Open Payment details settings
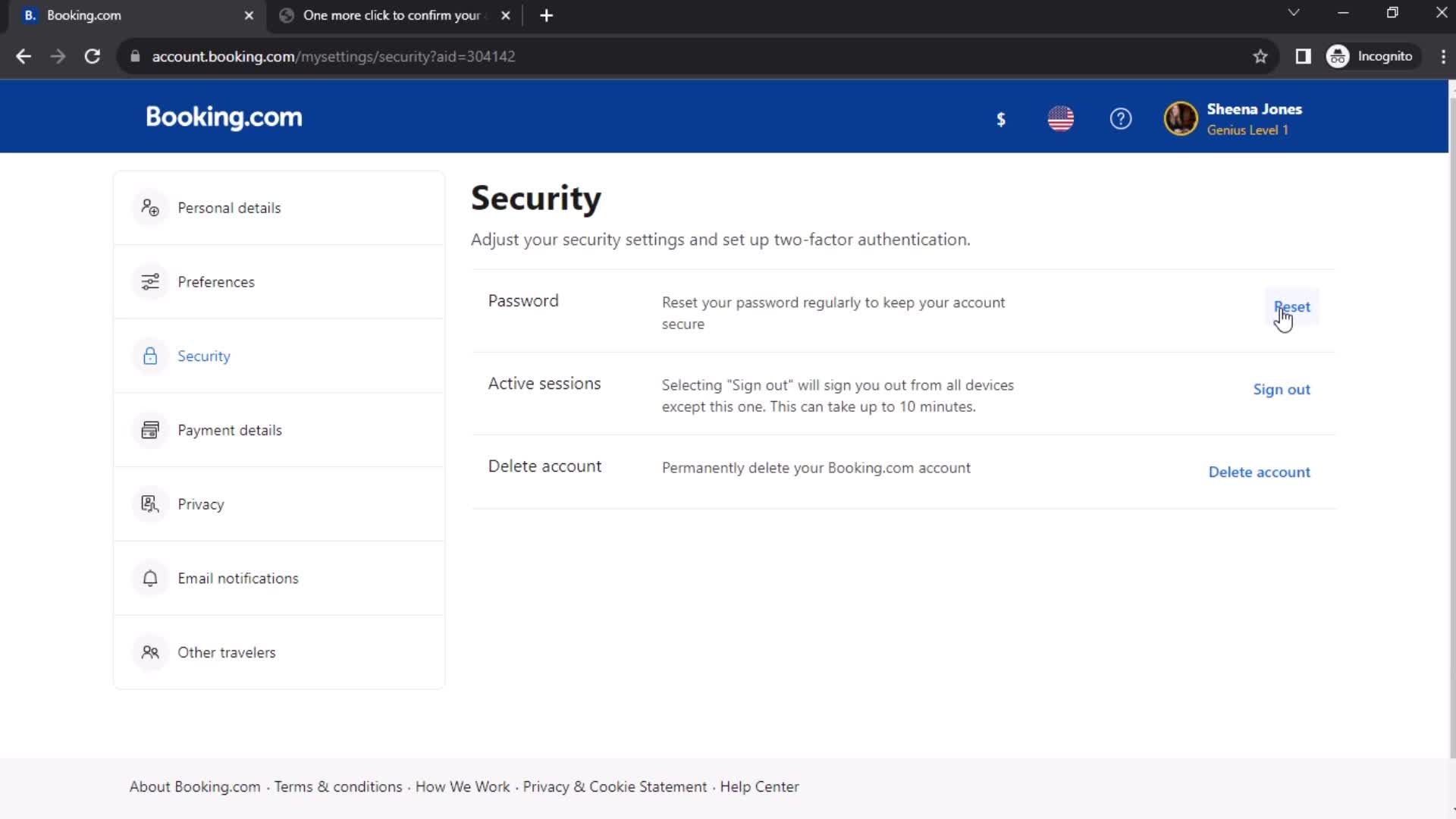Viewport: 1456px width, 819px height. coord(229,430)
